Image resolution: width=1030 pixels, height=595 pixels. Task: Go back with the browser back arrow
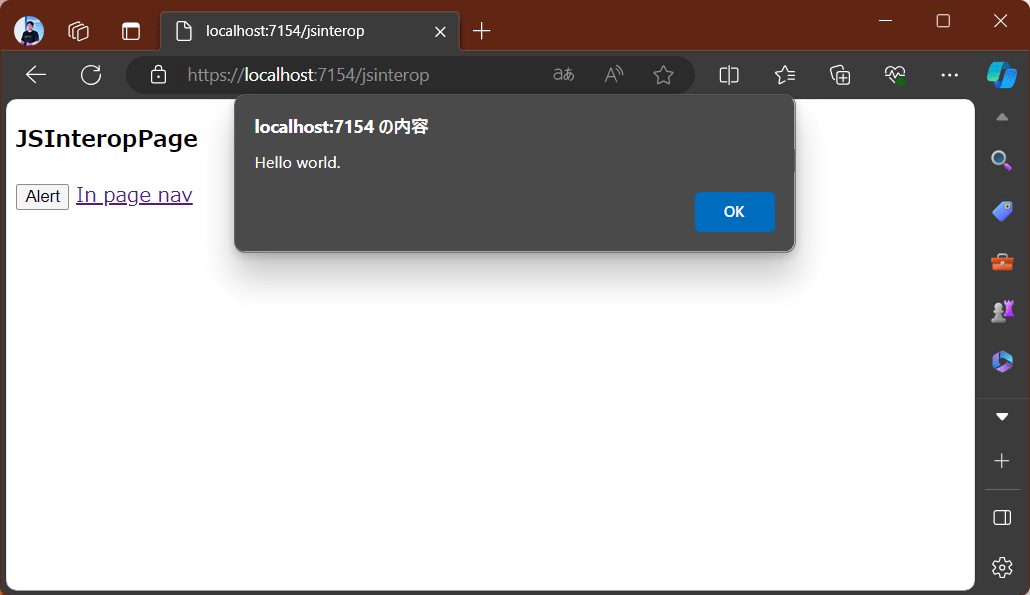click(36, 75)
